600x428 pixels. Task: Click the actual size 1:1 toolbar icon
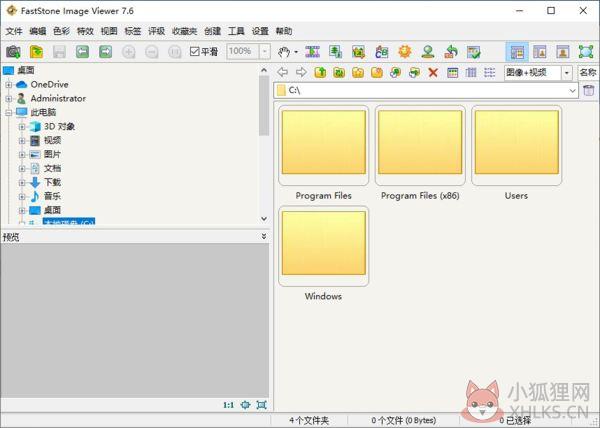175,52
